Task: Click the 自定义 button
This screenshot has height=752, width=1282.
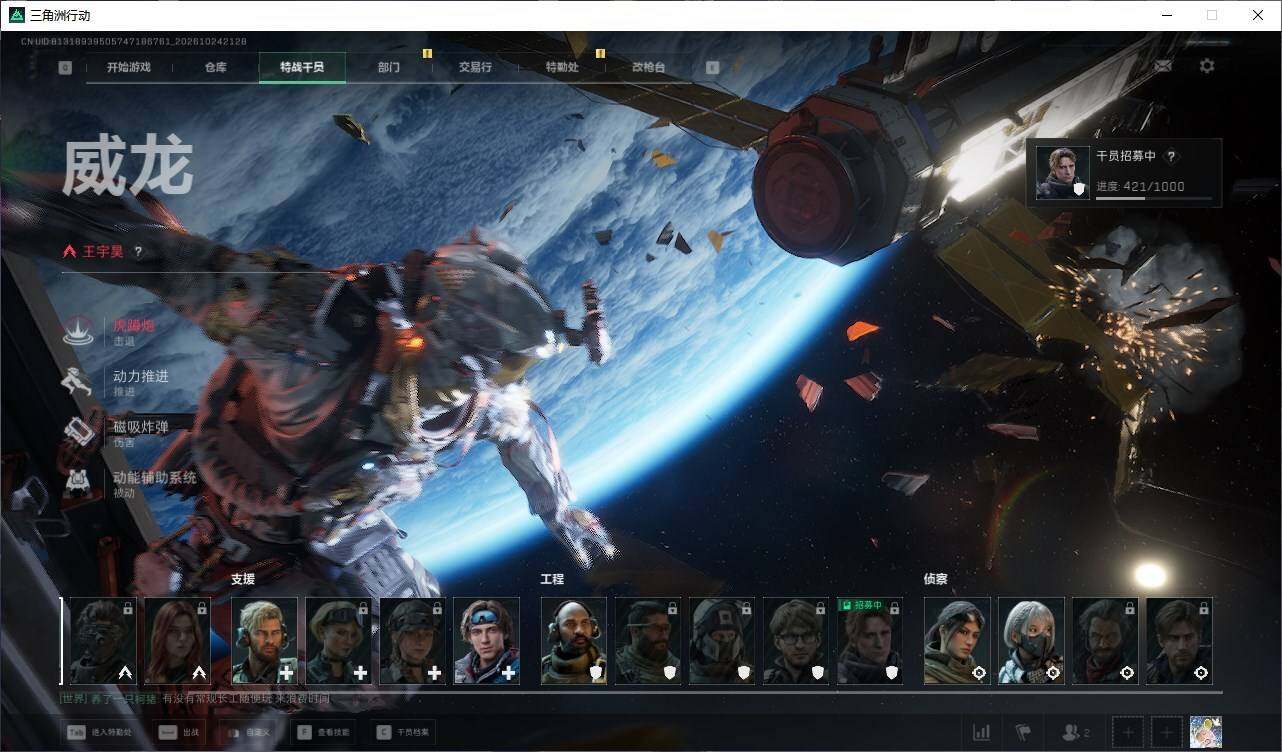Action: point(249,732)
